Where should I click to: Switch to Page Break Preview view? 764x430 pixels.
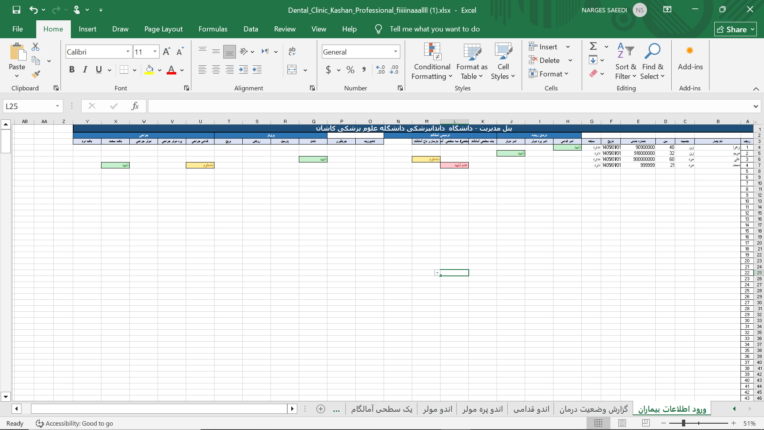646,423
